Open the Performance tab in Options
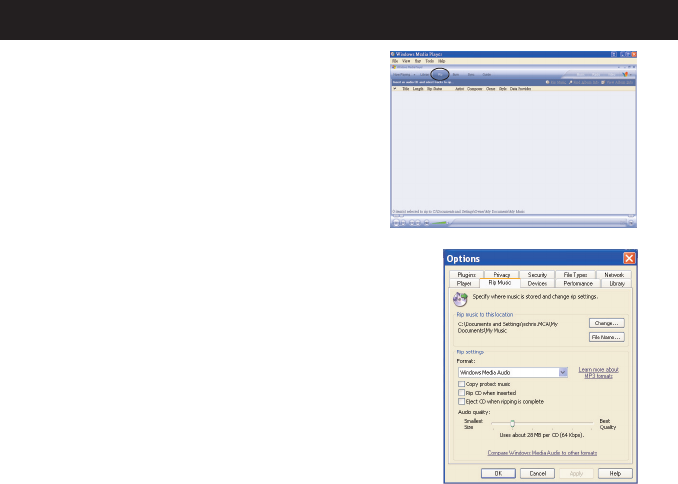The width and height of the screenshot is (678, 484). [x=578, y=283]
